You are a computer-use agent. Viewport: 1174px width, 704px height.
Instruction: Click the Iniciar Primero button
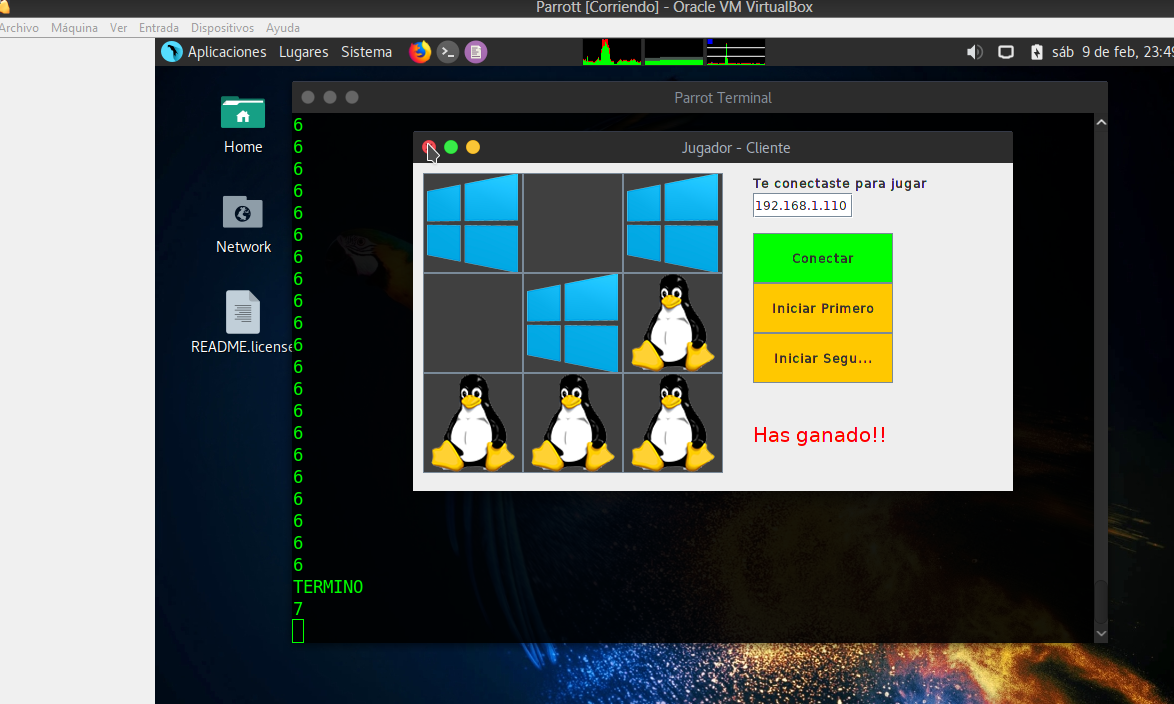click(x=822, y=308)
